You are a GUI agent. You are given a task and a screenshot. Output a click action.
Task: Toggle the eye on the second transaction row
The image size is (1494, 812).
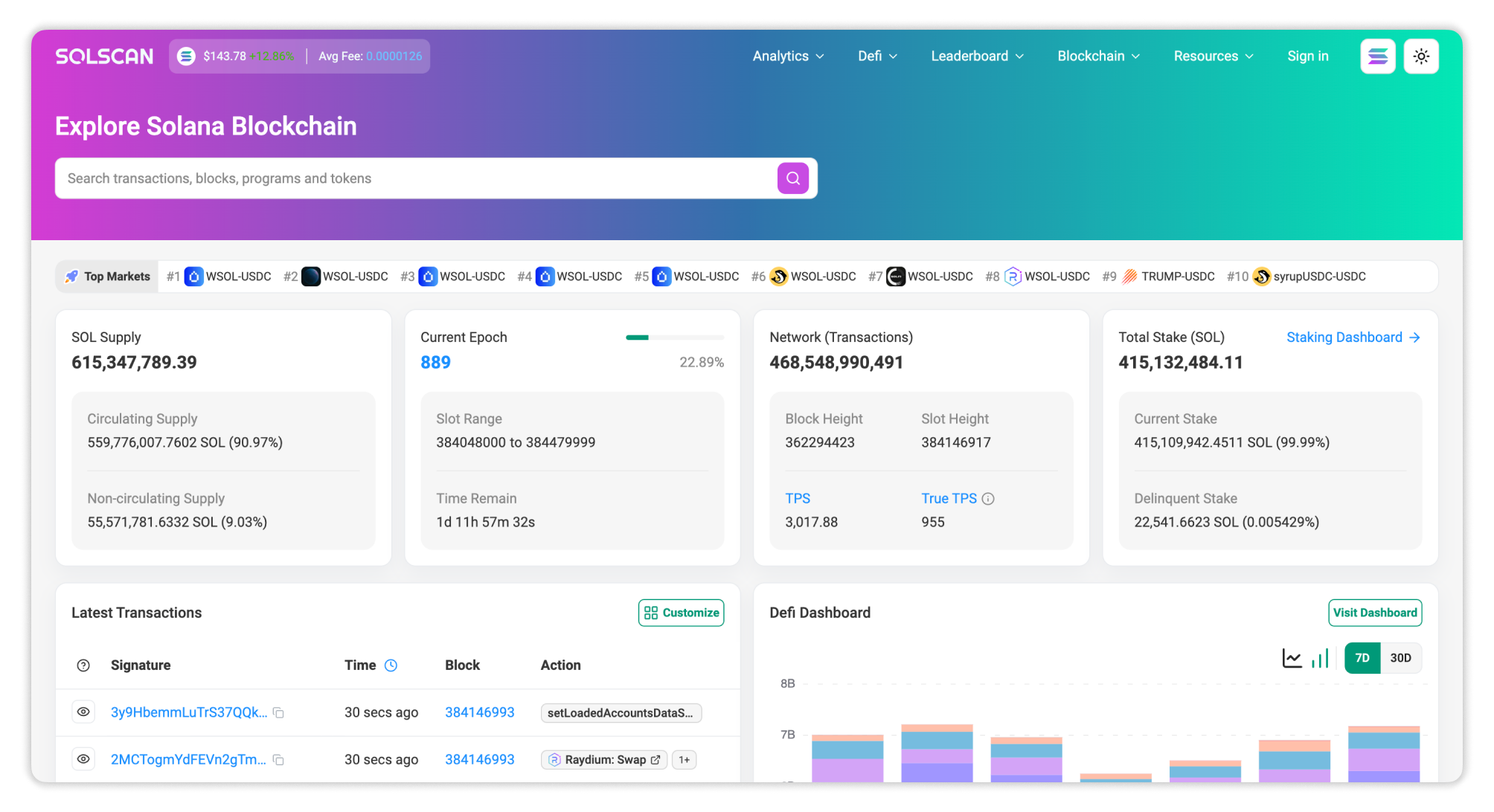pos(83,758)
